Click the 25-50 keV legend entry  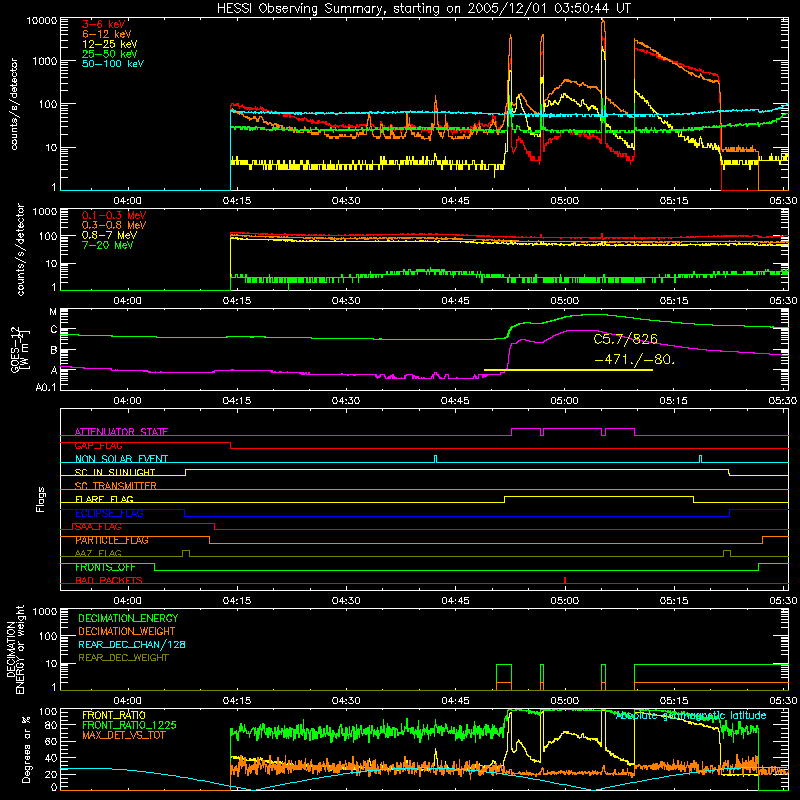click(110, 54)
